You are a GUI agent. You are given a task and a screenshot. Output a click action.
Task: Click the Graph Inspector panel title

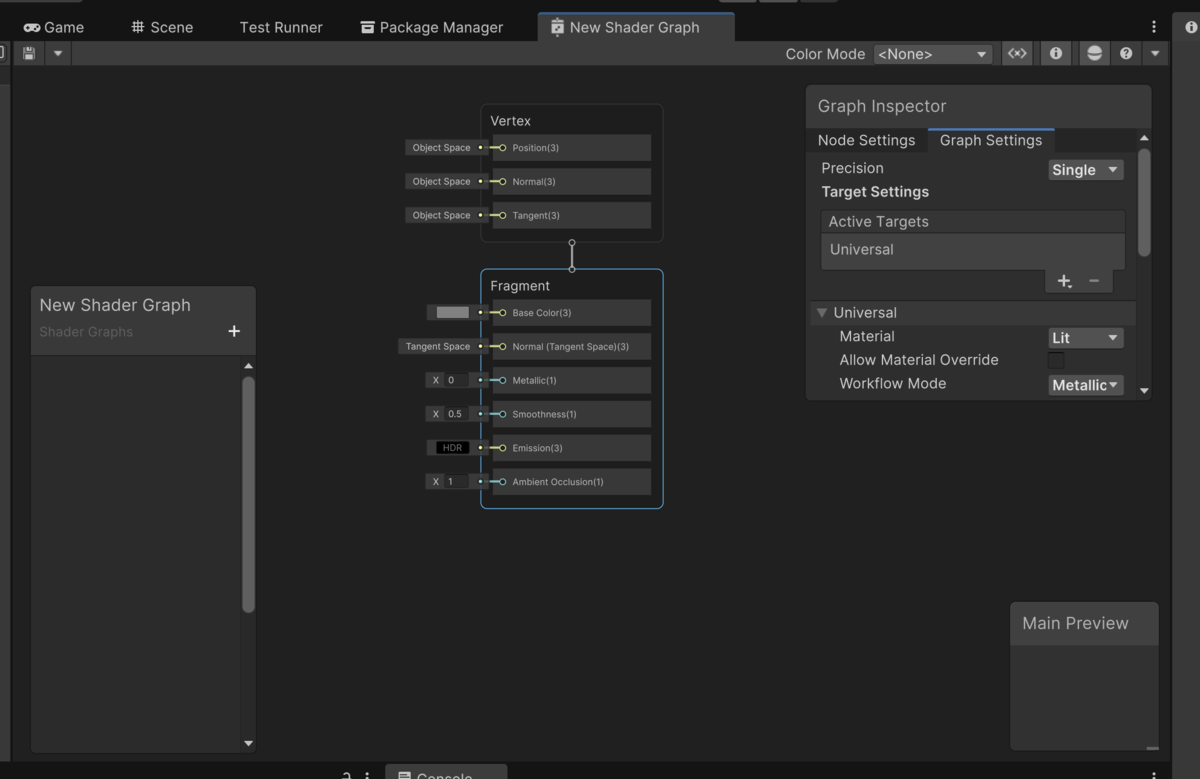[882, 106]
